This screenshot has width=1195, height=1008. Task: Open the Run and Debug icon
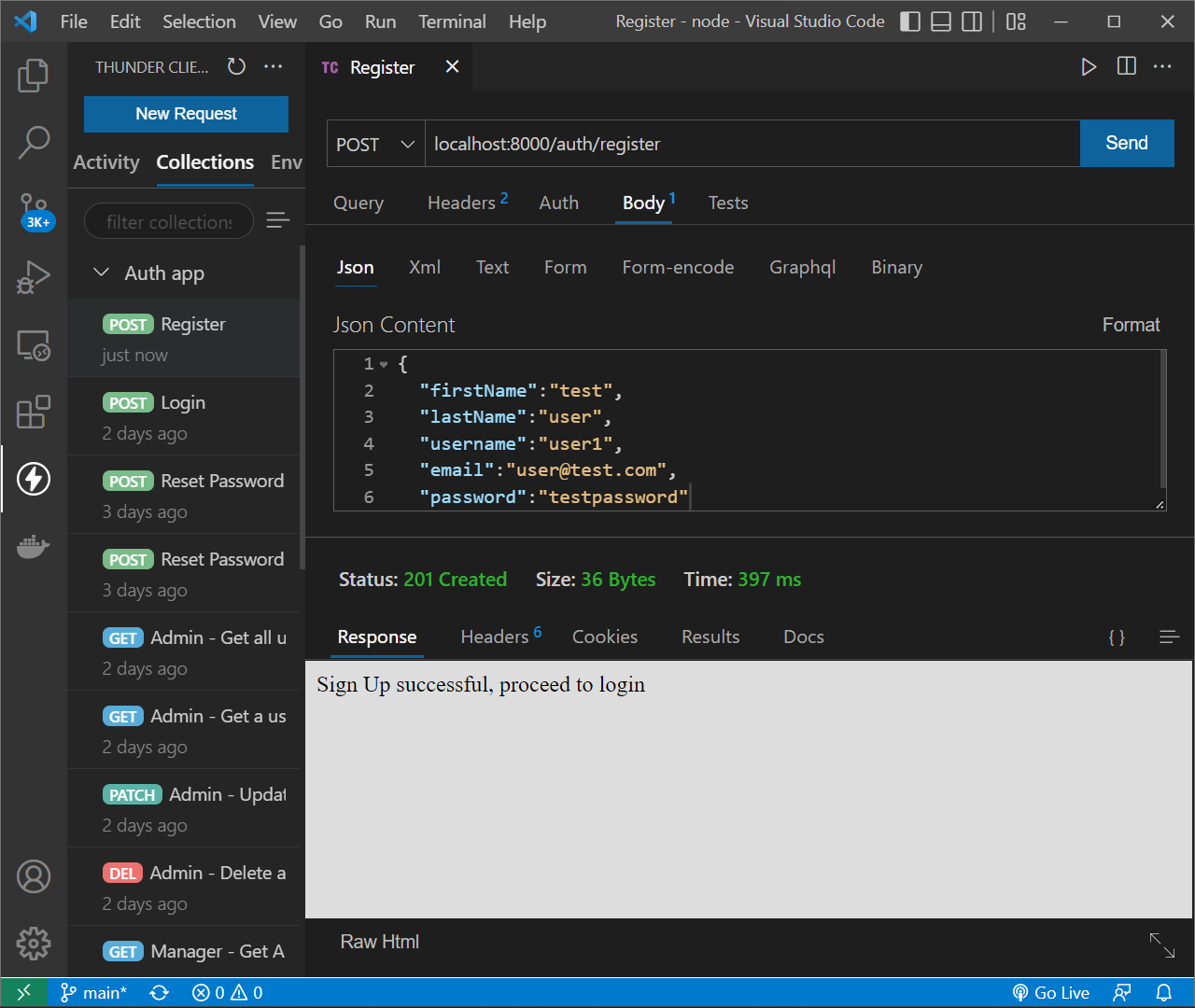tap(34, 276)
